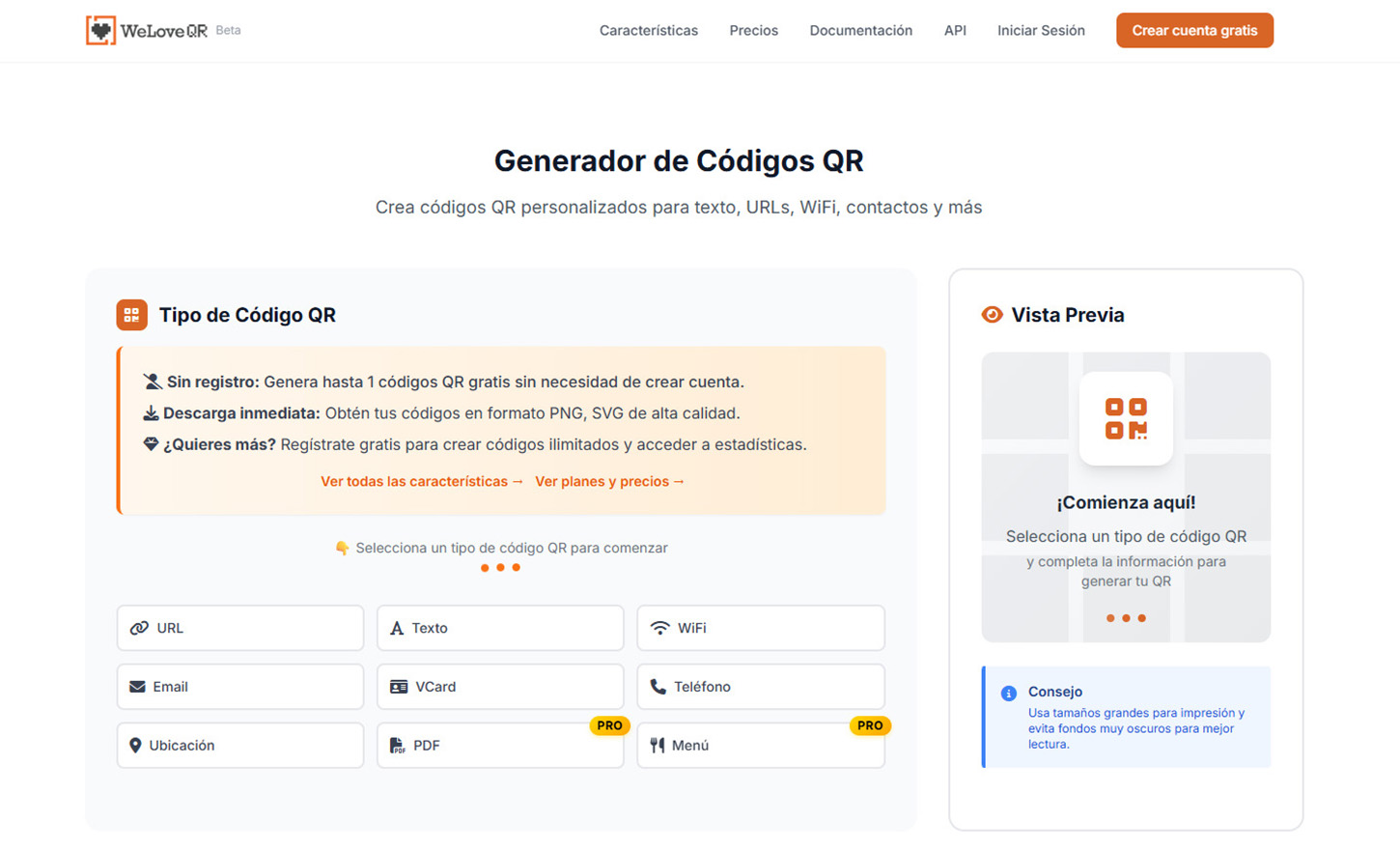The height and width of the screenshot is (850, 1400).
Task: Click the envelope icon for Email
Action: click(137, 687)
